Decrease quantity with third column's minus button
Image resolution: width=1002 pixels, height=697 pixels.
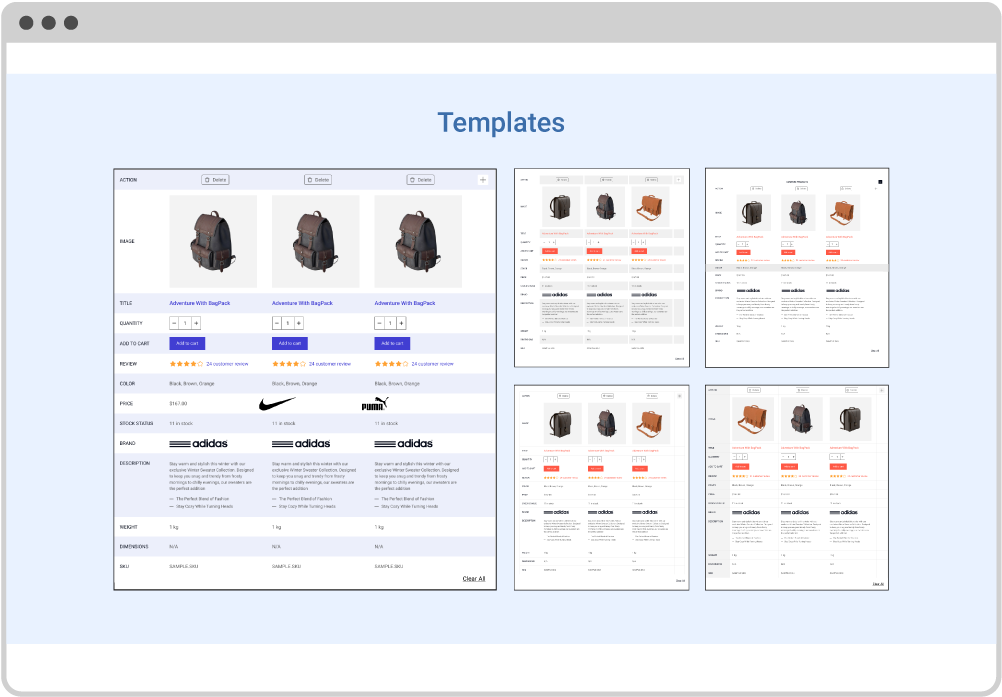380,323
